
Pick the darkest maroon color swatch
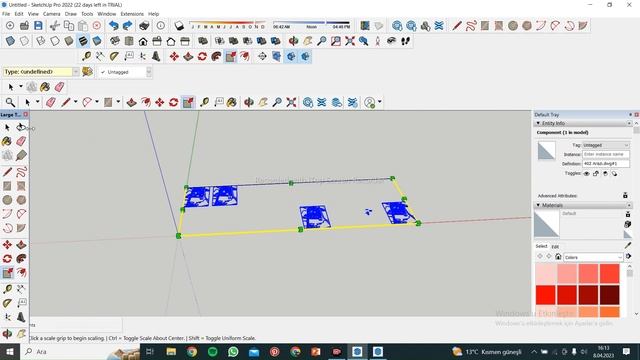[609, 295]
